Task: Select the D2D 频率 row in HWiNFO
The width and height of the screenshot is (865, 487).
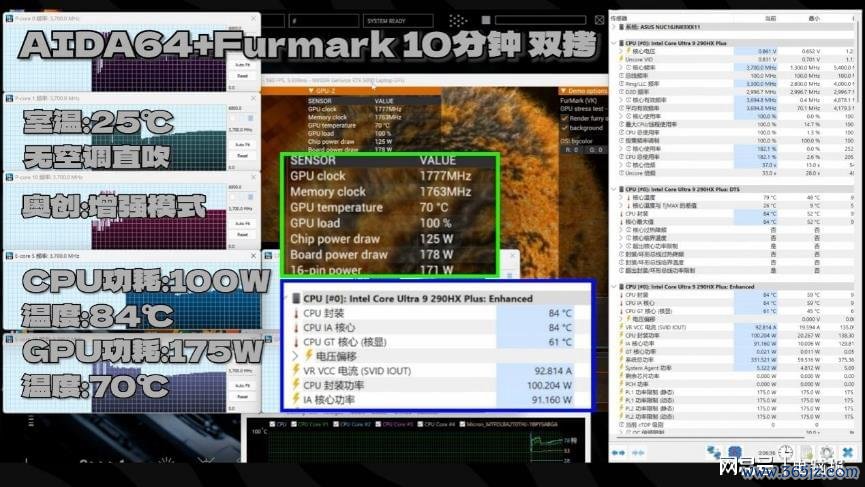Action: pyautogui.click(x=736, y=92)
